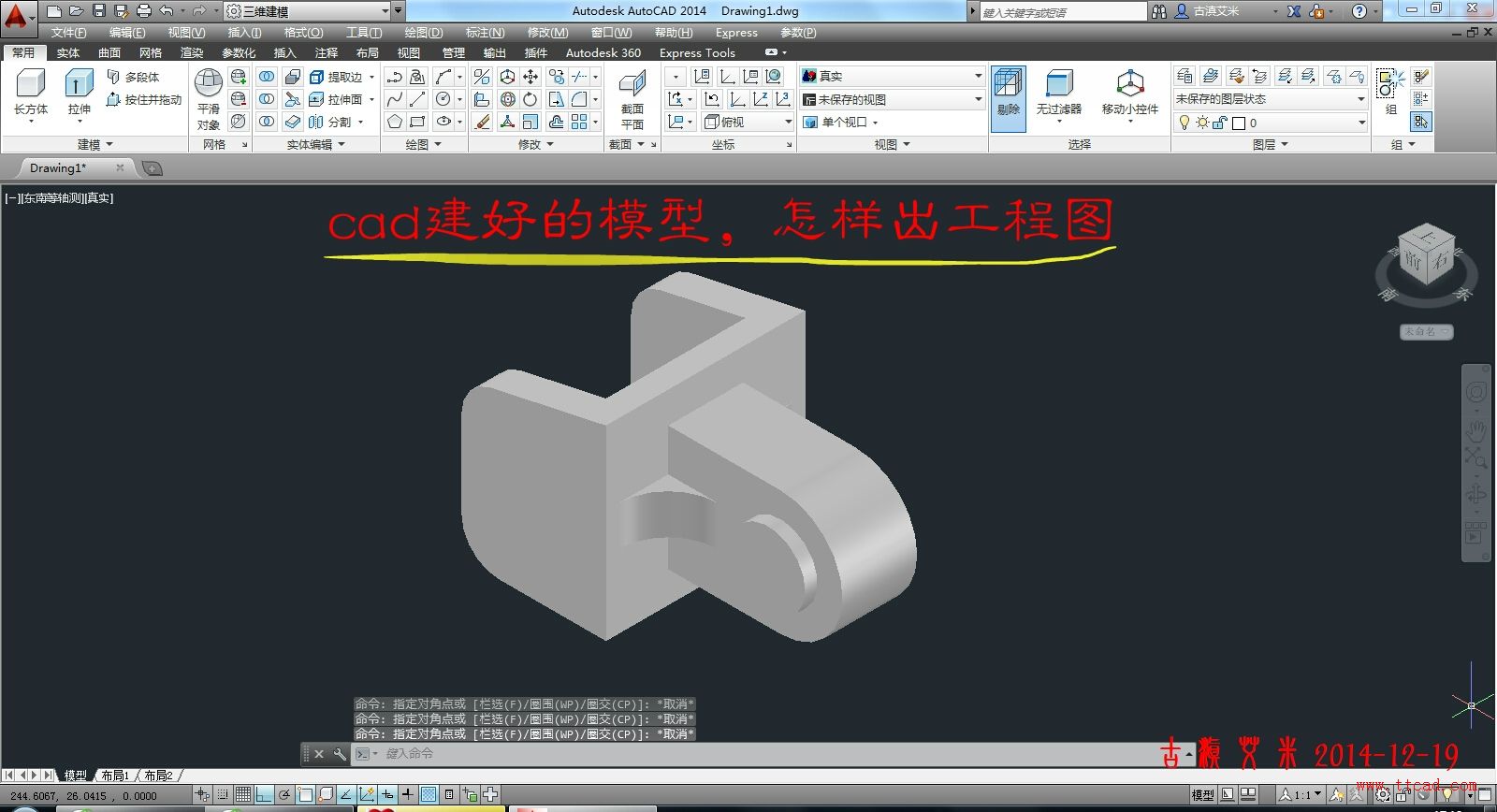
Task: Click the layer 0 color swatch
Action: click(x=1239, y=123)
